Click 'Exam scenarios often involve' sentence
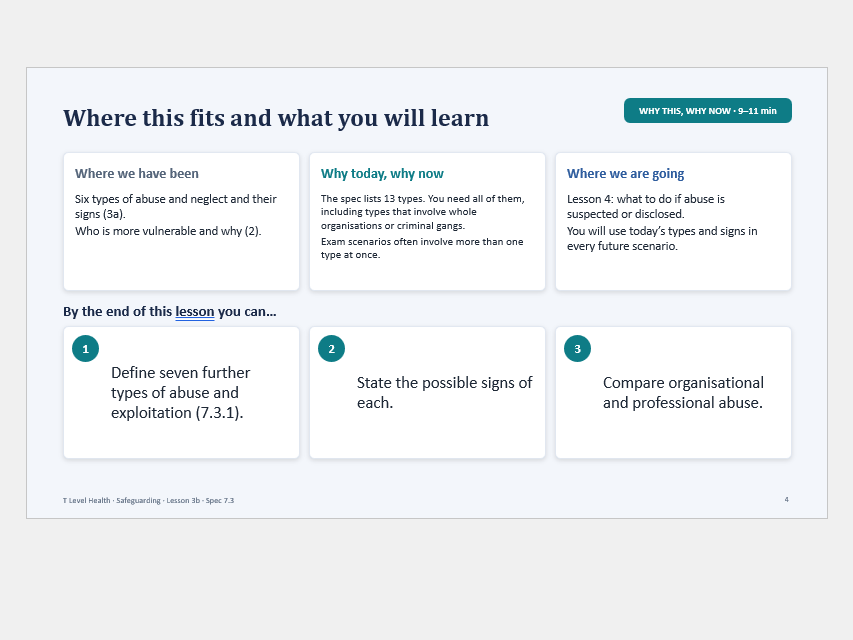 [x=422, y=248]
